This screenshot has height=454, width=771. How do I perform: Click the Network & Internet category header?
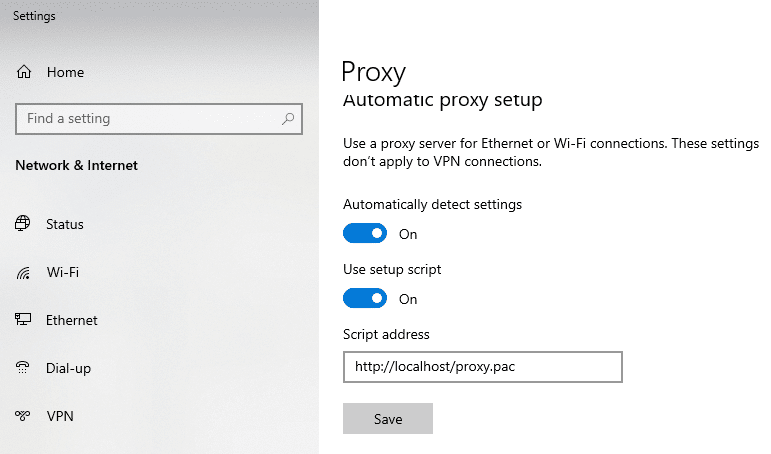pos(76,165)
